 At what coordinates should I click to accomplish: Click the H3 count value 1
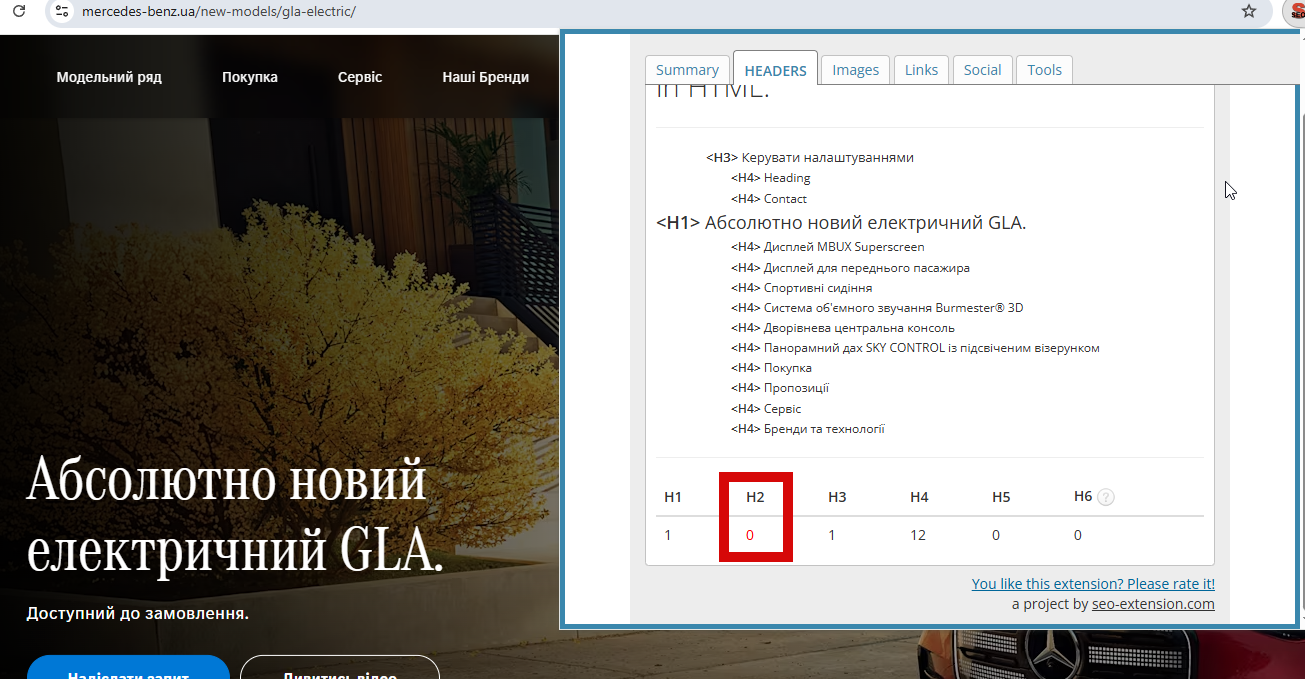point(832,535)
